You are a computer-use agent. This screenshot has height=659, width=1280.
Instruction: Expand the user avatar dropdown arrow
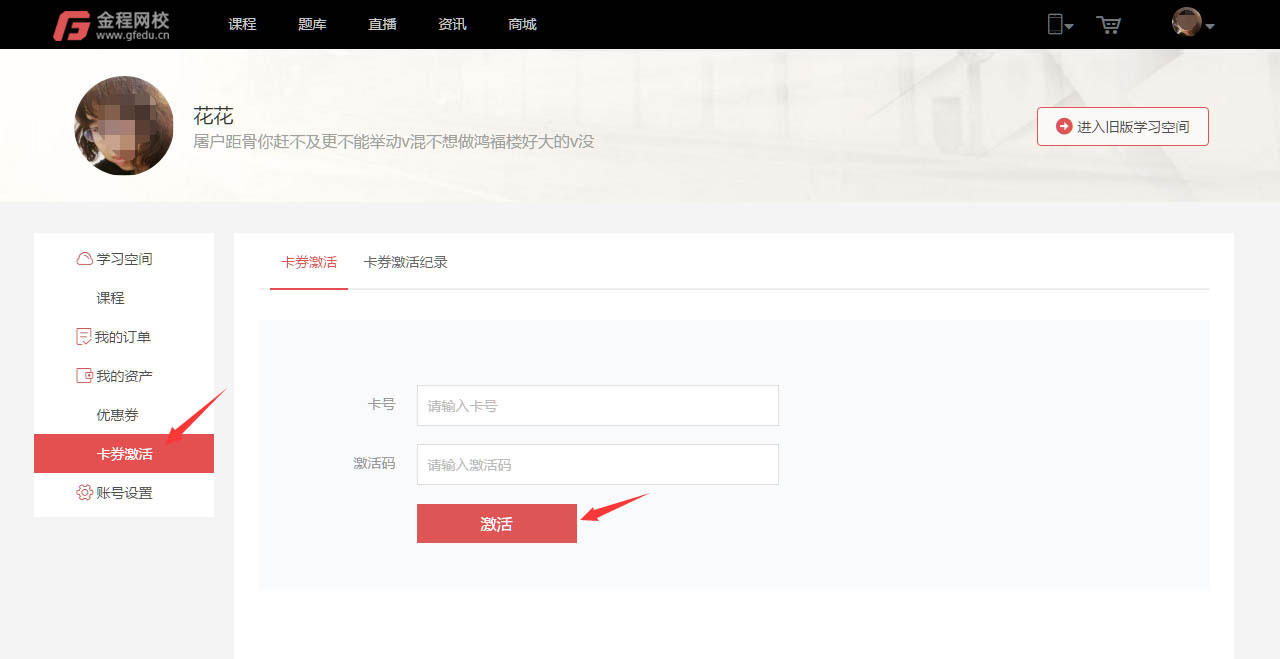pos(1210,27)
